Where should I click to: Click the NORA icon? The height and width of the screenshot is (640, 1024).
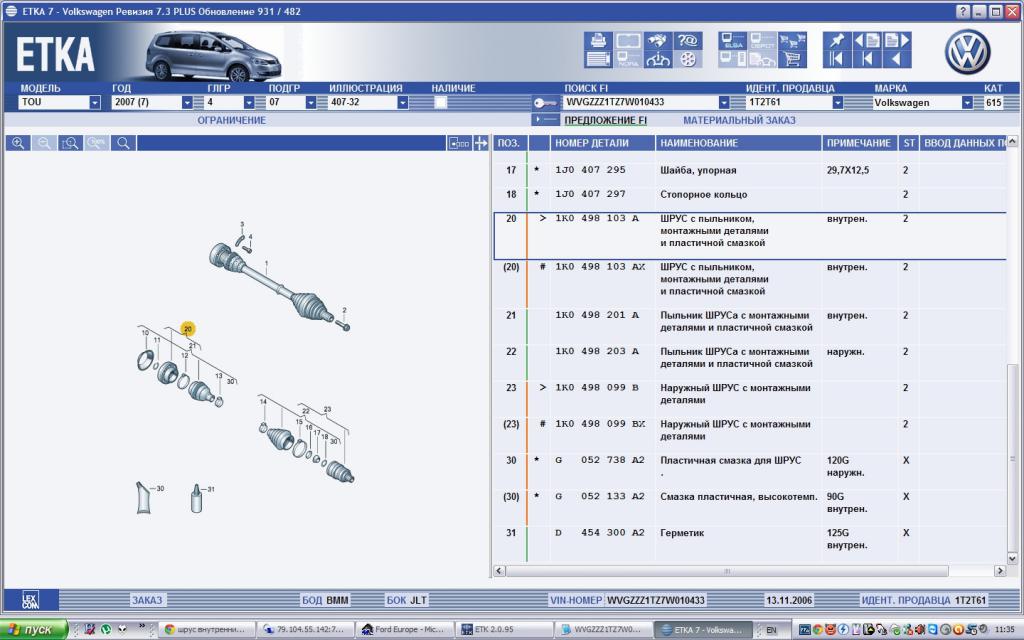click(628, 59)
